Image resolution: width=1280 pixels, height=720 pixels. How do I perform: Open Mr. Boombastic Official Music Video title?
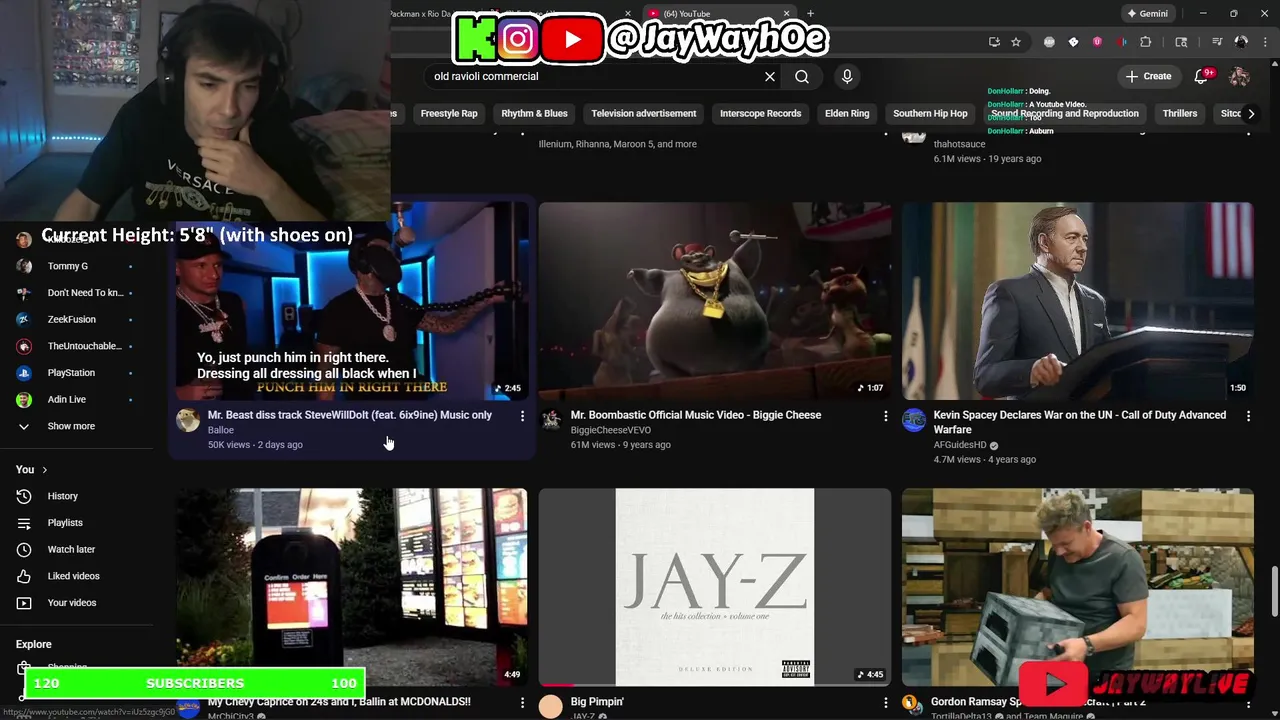[x=696, y=415]
